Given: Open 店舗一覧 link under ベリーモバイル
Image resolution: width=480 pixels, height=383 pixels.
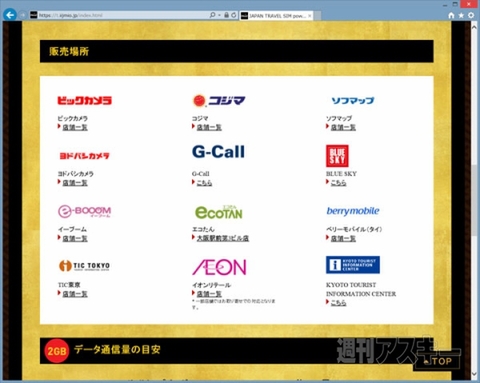Looking at the screenshot, I should [343, 238].
